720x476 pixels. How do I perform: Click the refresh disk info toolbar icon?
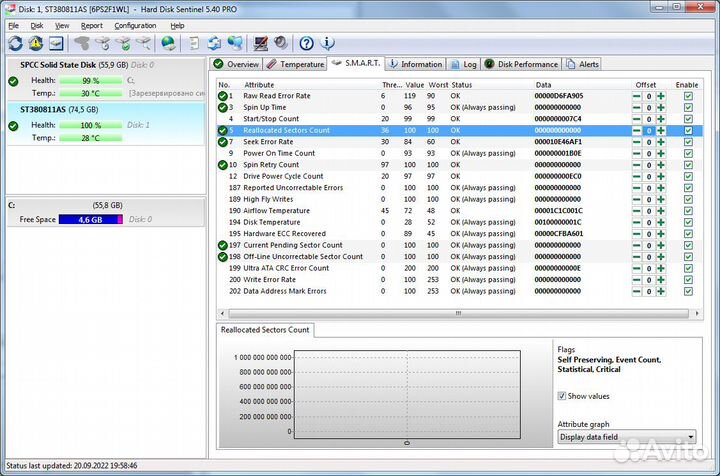click(13, 43)
